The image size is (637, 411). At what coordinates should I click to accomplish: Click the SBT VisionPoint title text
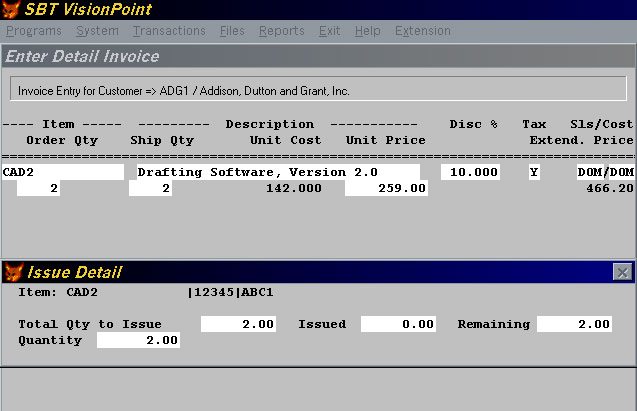point(88,9)
